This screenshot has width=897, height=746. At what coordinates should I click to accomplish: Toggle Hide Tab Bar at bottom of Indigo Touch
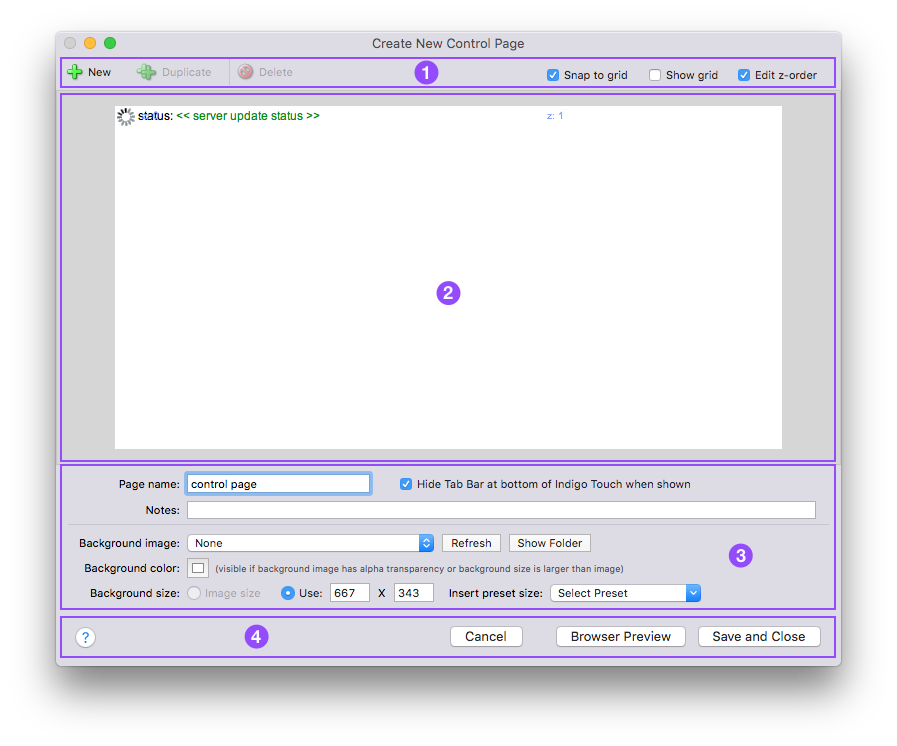[406, 484]
